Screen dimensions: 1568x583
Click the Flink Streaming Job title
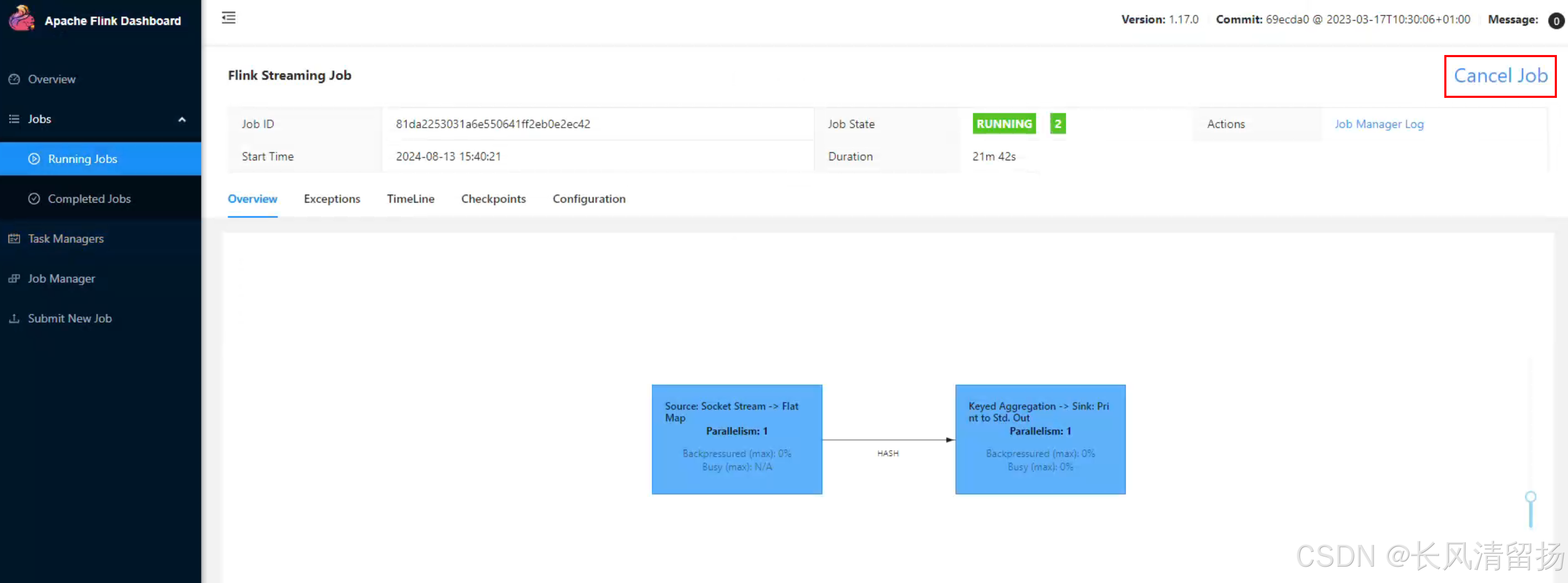click(x=290, y=76)
